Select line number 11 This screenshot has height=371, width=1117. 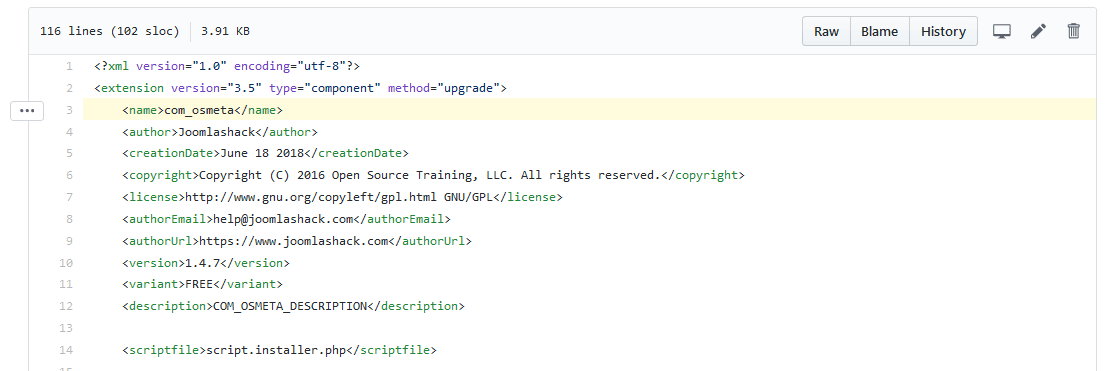point(66,285)
